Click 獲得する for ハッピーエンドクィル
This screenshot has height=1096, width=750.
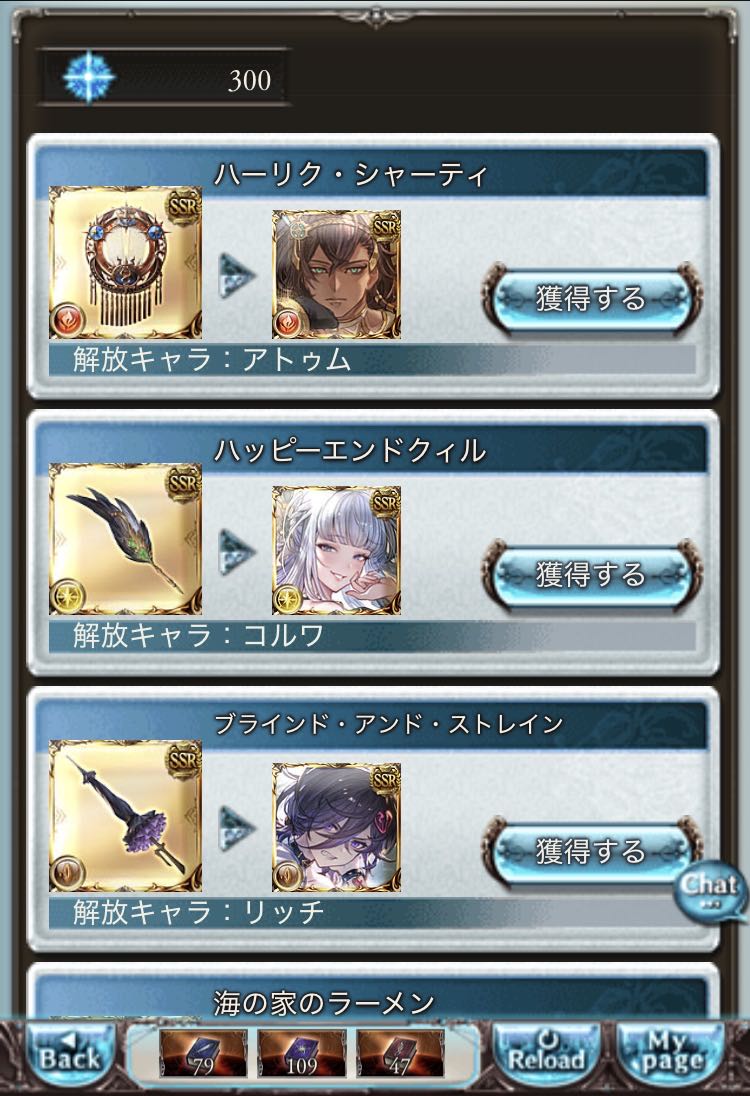(x=591, y=575)
